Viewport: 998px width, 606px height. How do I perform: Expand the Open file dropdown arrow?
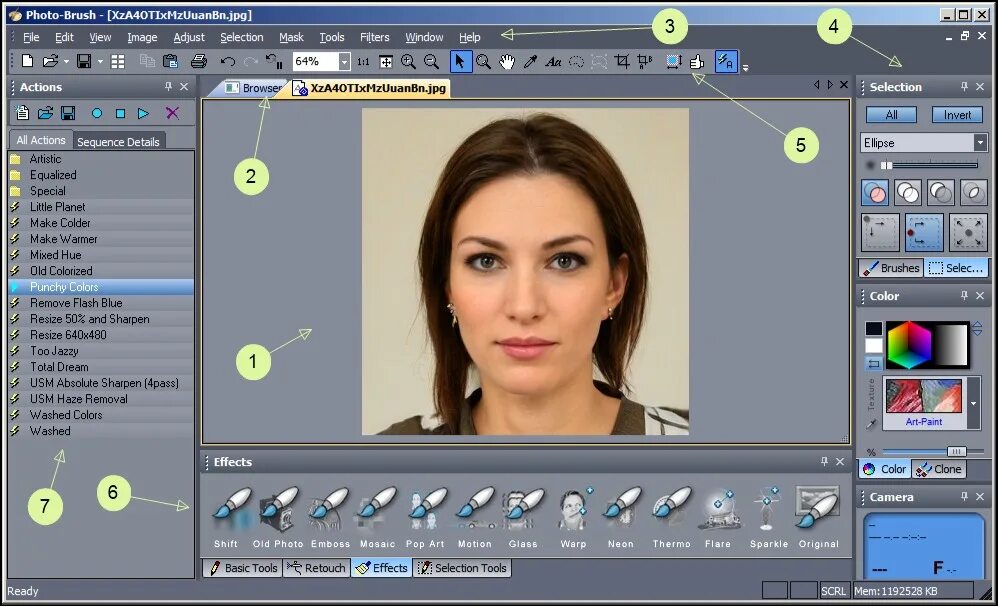coord(66,62)
